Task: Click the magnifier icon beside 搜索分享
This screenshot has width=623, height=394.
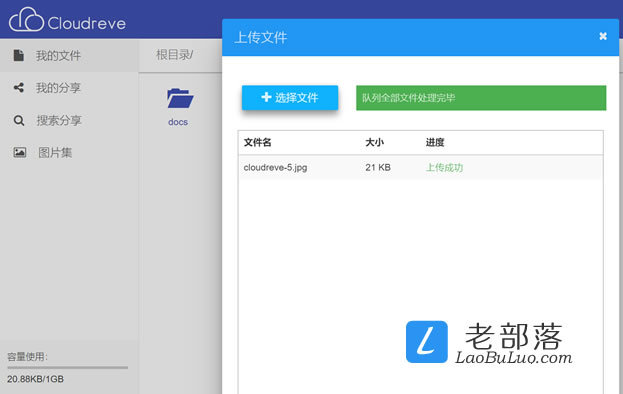Action: (x=19, y=120)
